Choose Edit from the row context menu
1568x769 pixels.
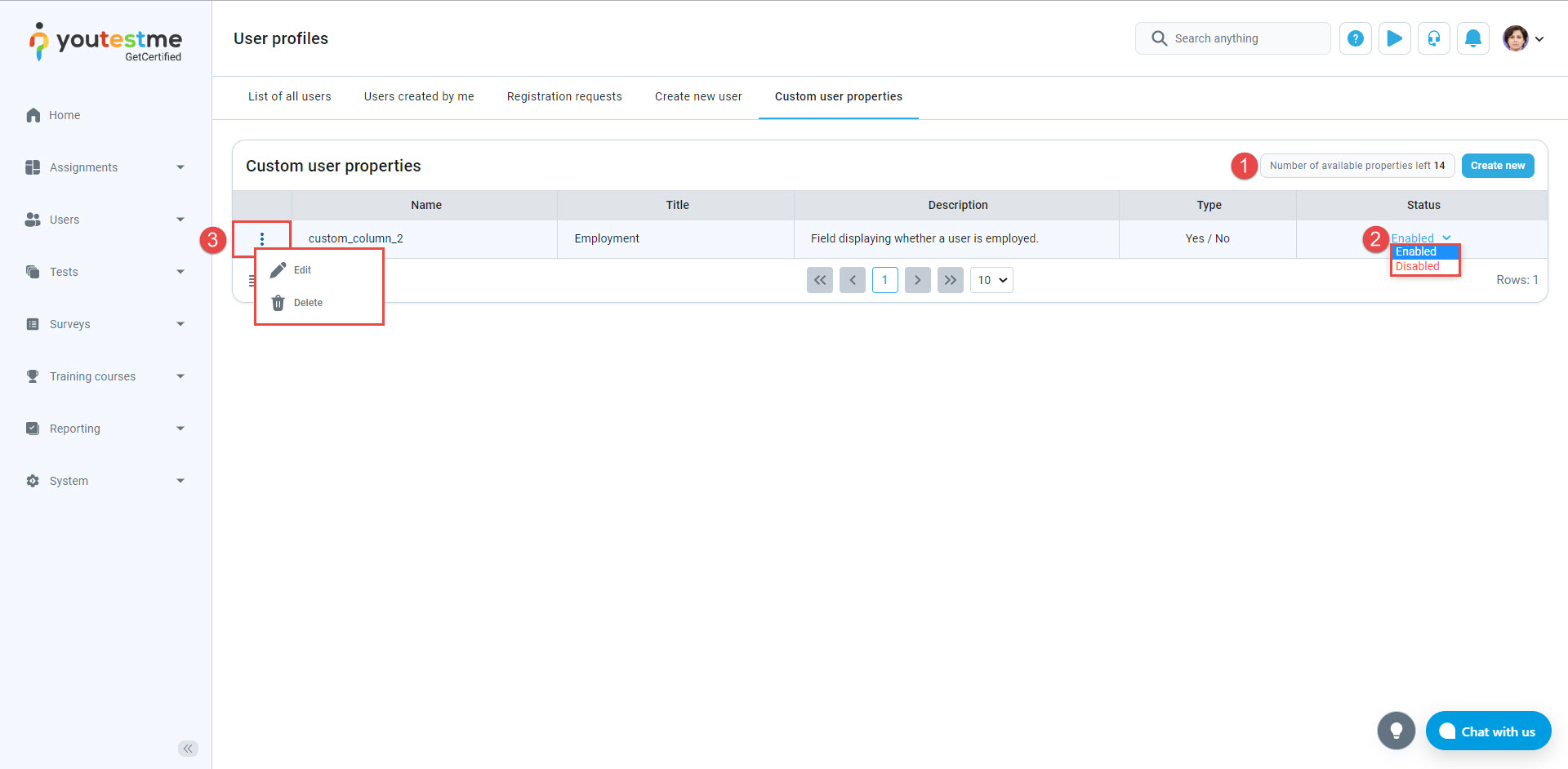302,270
